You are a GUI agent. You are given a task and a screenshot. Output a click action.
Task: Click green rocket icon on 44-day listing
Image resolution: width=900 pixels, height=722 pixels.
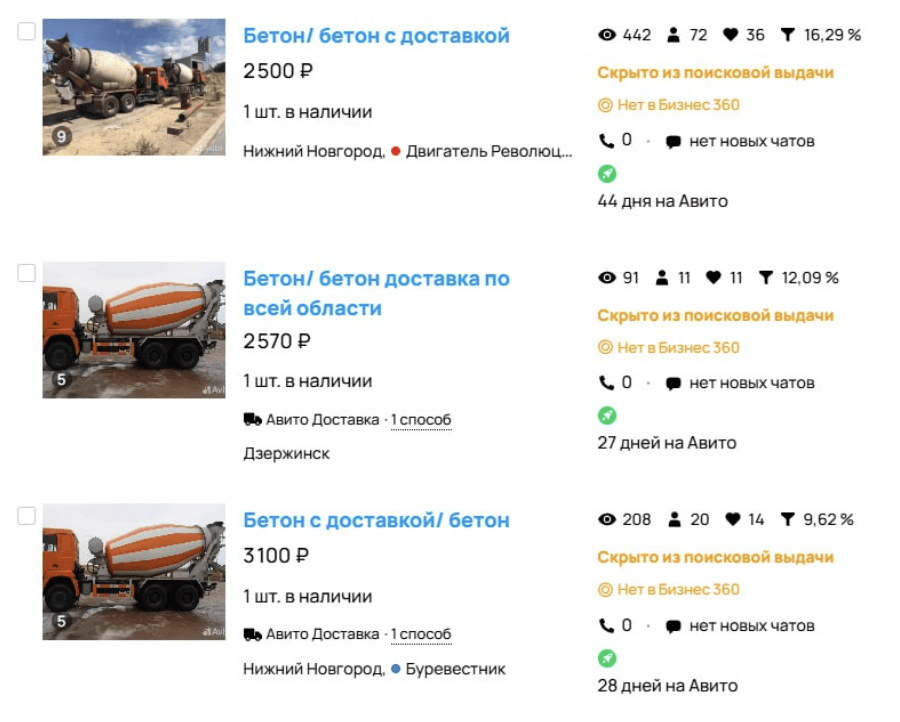(607, 173)
